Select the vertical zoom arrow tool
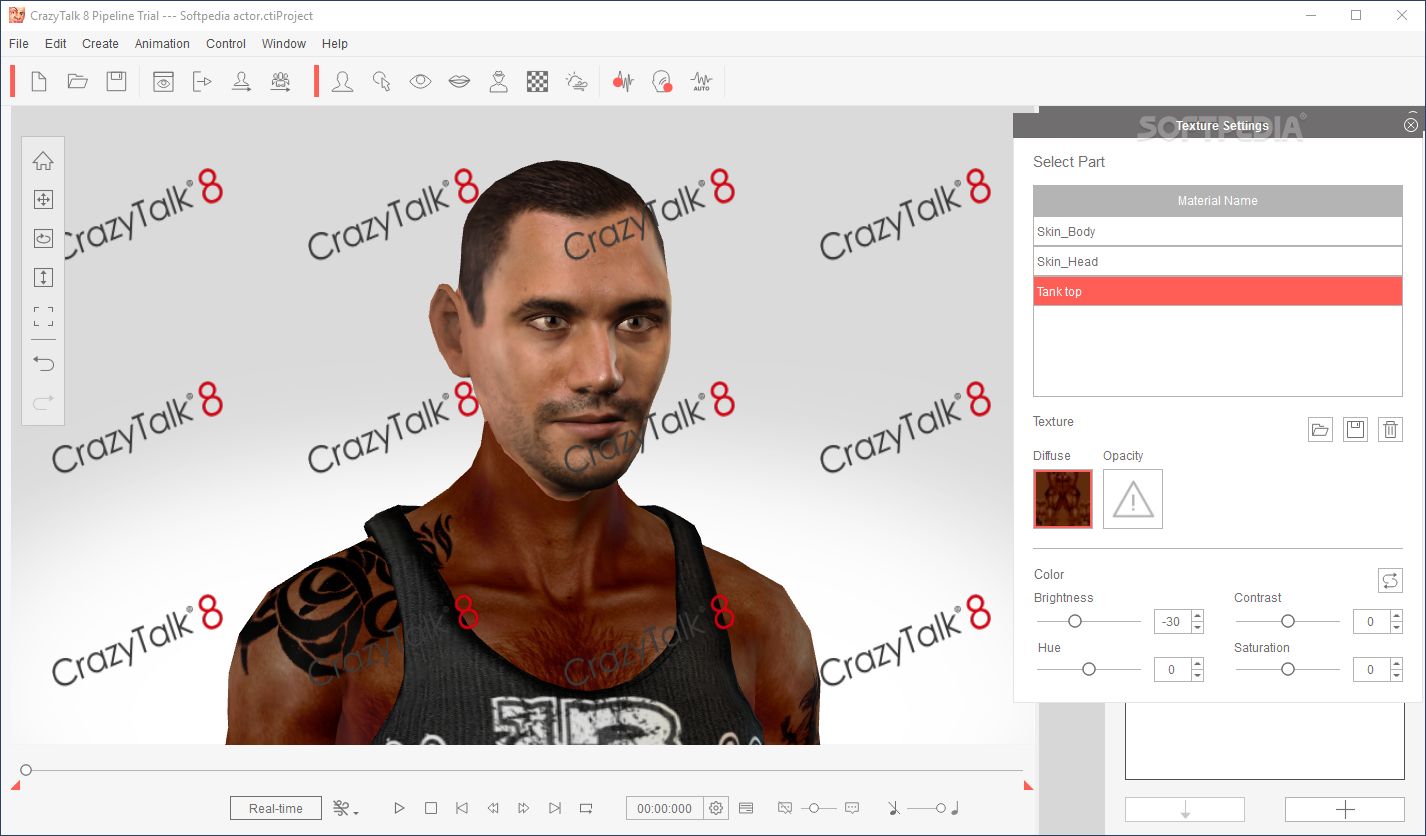The image size is (1426, 836). click(43, 278)
